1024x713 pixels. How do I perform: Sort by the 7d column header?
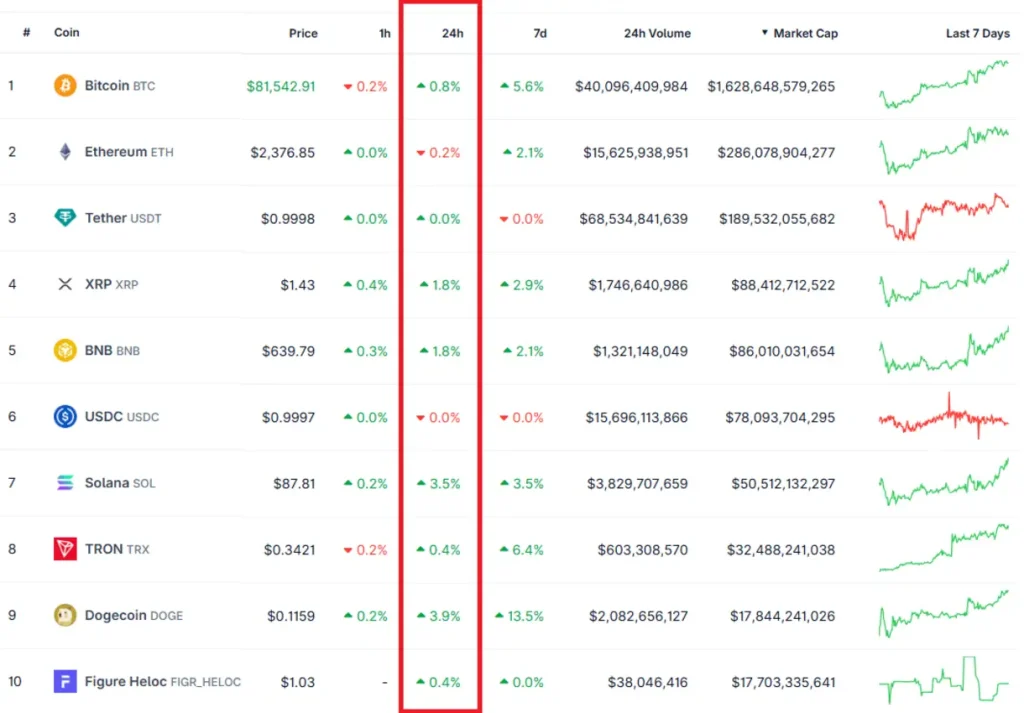pos(540,33)
